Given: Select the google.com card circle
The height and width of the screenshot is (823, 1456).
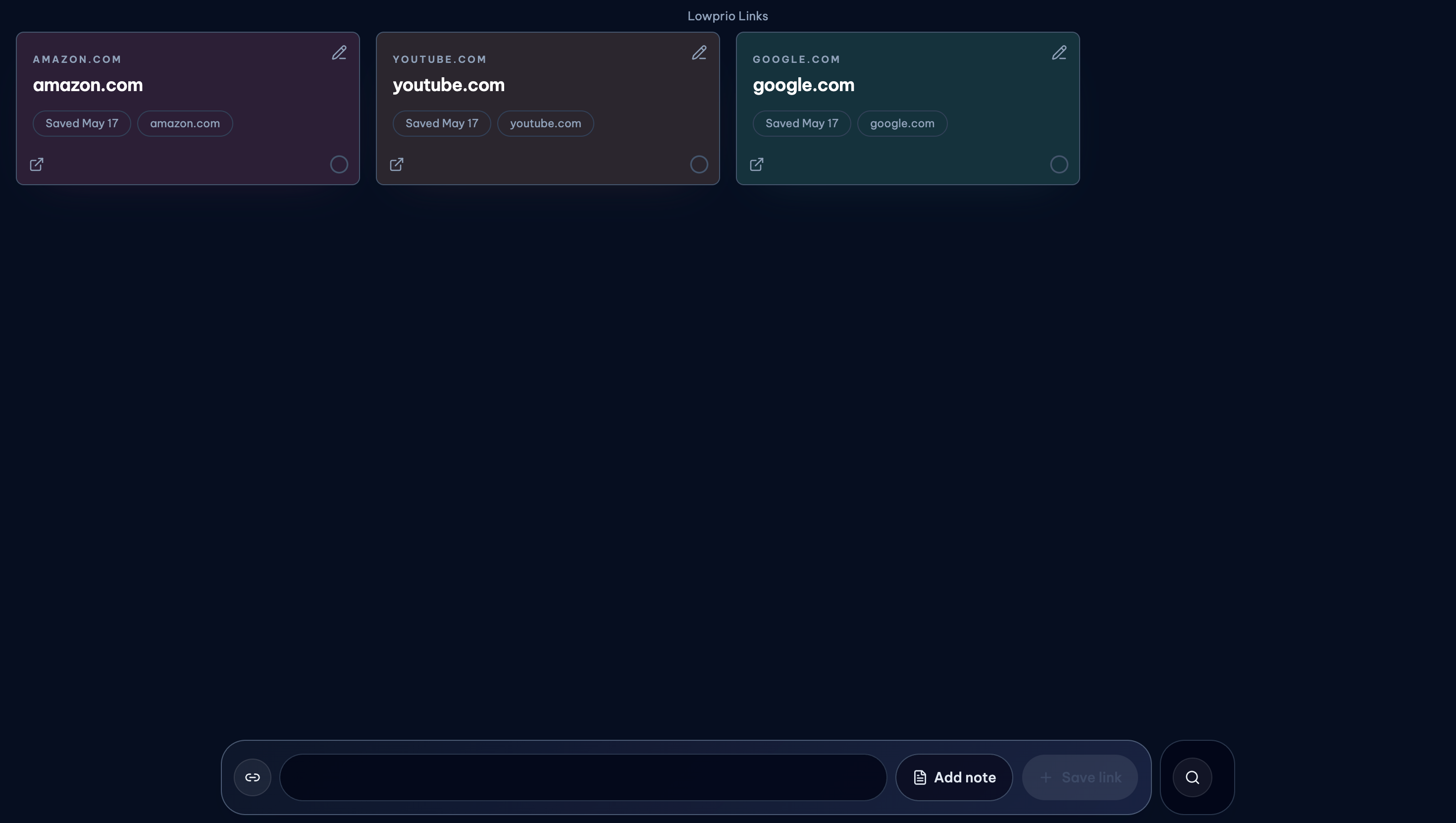Looking at the screenshot, I should click(x=1059, y=164).
